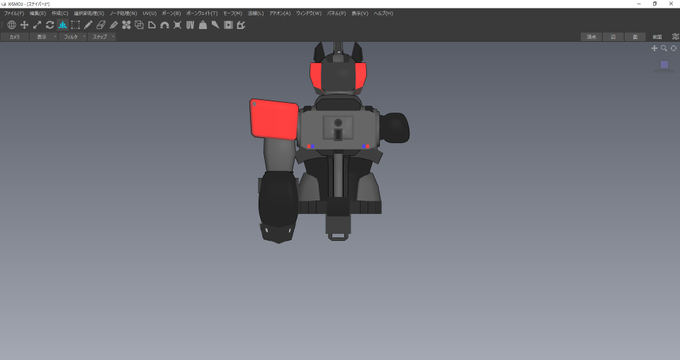680x360 pixels.
Task: Open the ウィンドウ(W) menu
Action: pyautogui.click(x=309, y=13)
